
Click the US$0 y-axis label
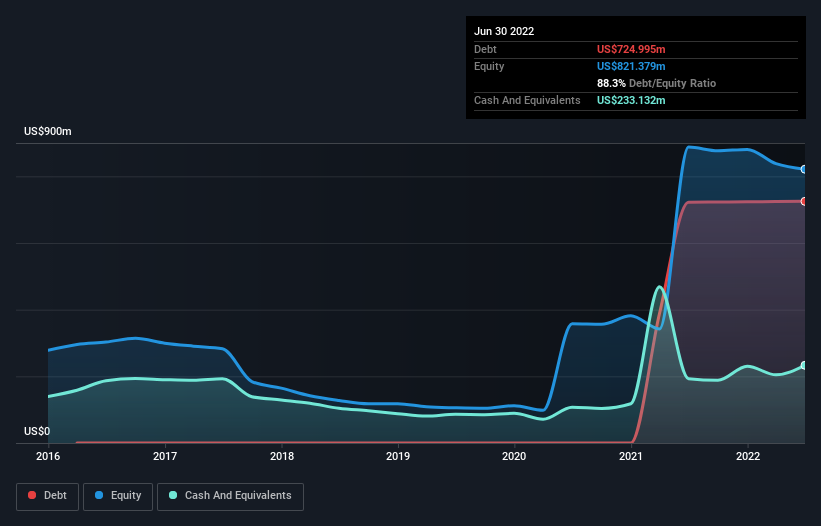[x=37, y=431]
